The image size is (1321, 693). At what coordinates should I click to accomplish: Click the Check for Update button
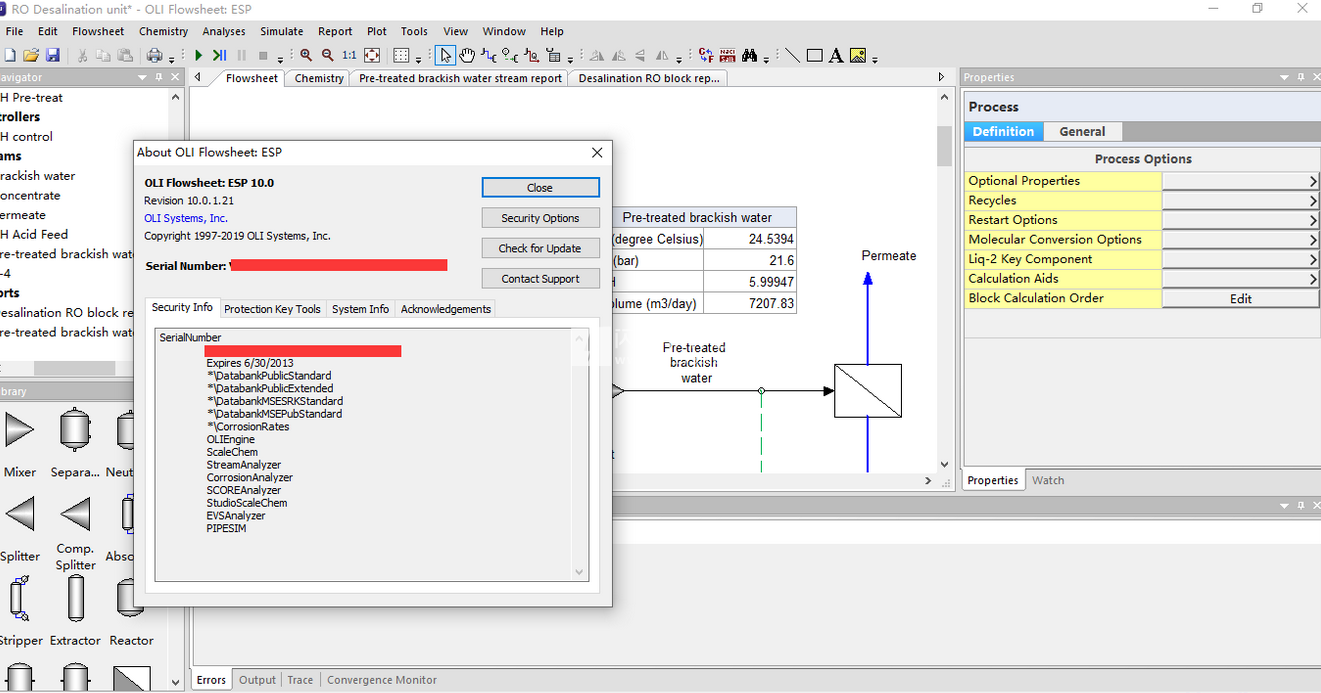click(540, 248)
